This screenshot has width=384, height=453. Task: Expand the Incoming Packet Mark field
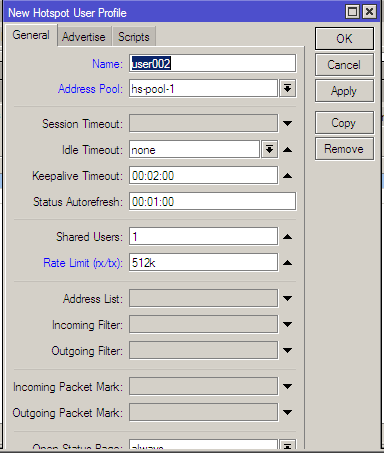point(287,386)
